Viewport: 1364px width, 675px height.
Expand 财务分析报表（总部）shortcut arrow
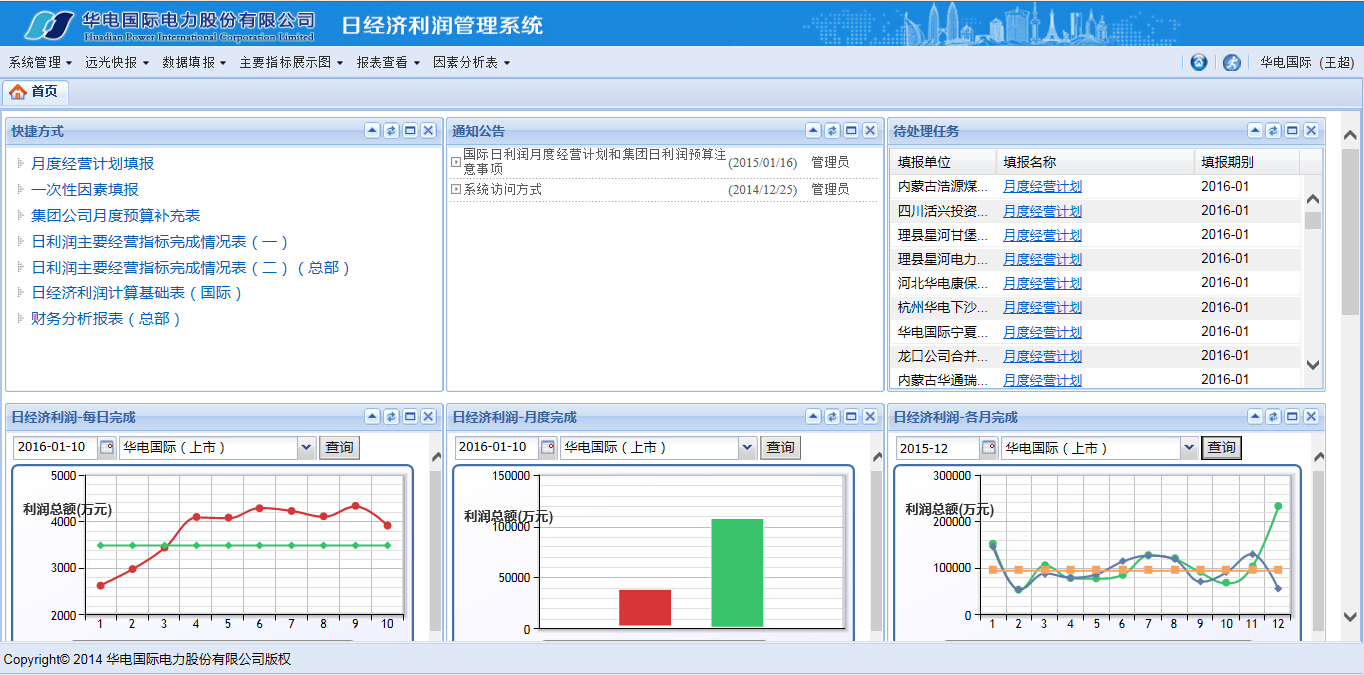pyautogui.click(x=20, y=319)
